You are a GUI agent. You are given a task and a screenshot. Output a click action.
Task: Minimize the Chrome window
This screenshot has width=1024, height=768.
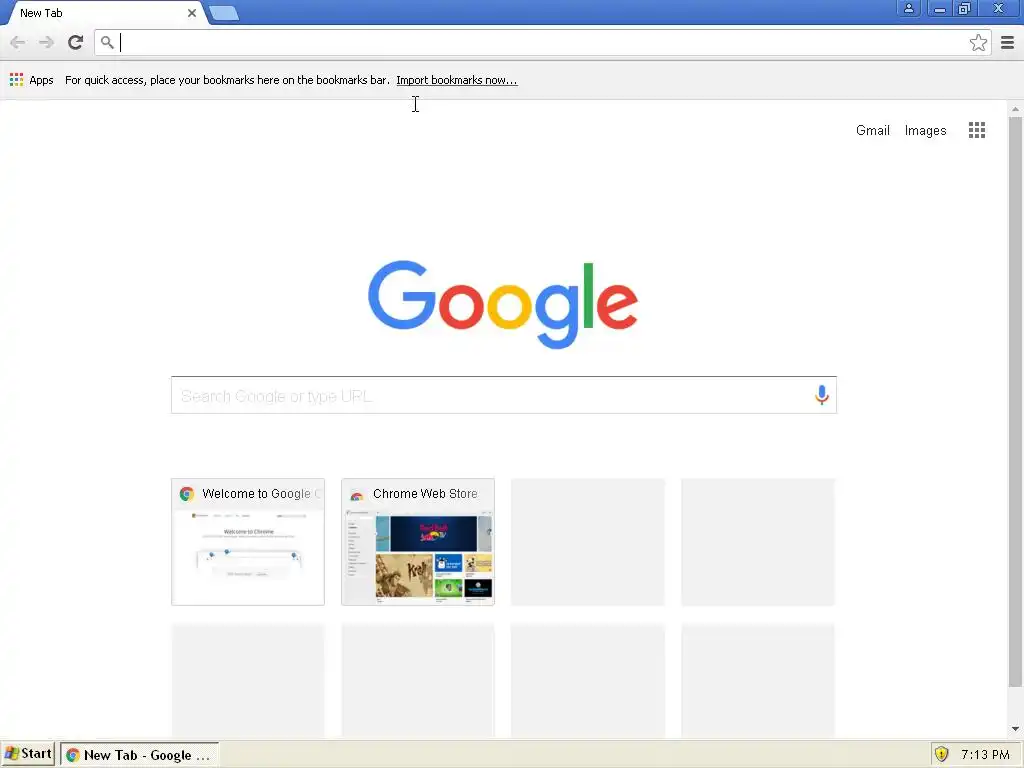tap(939, 8)
